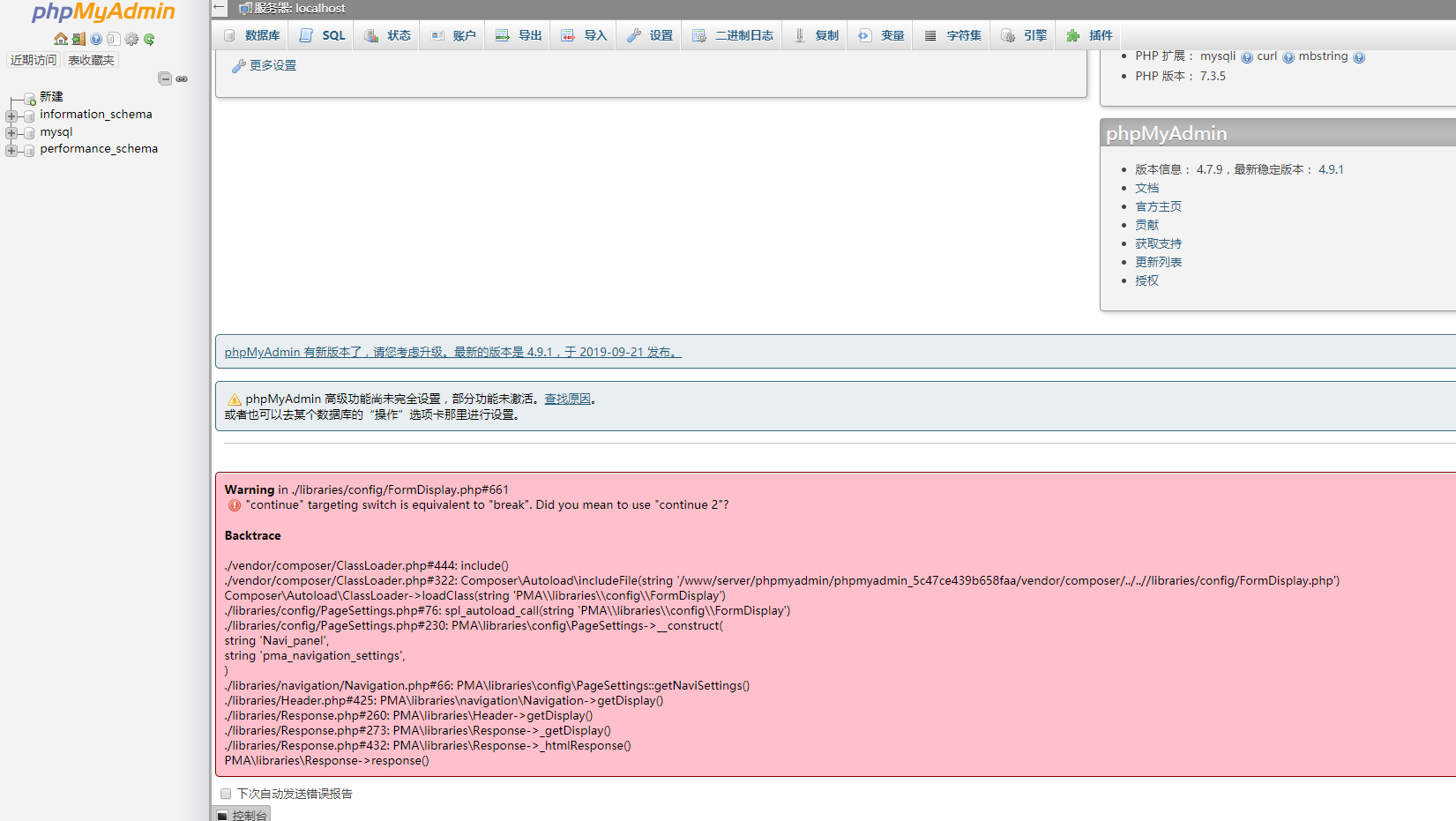This screenshot has height=821, width=1456.
Task: Click the localhost server breadcrumb
Action: coord(300,9)
